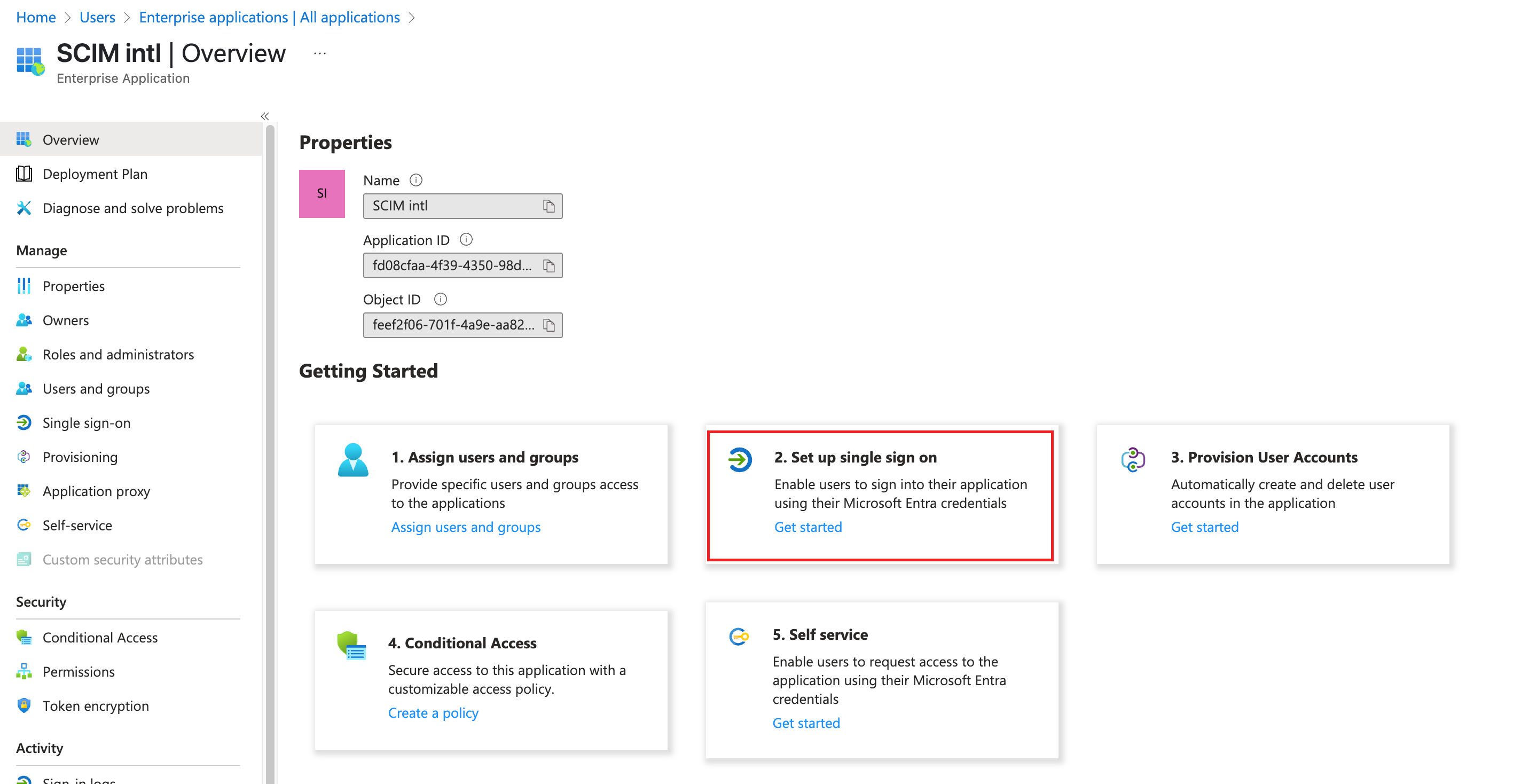The image size is (1521, 784).
Task: Click Assign users and groups link
Action: (465, 527)
